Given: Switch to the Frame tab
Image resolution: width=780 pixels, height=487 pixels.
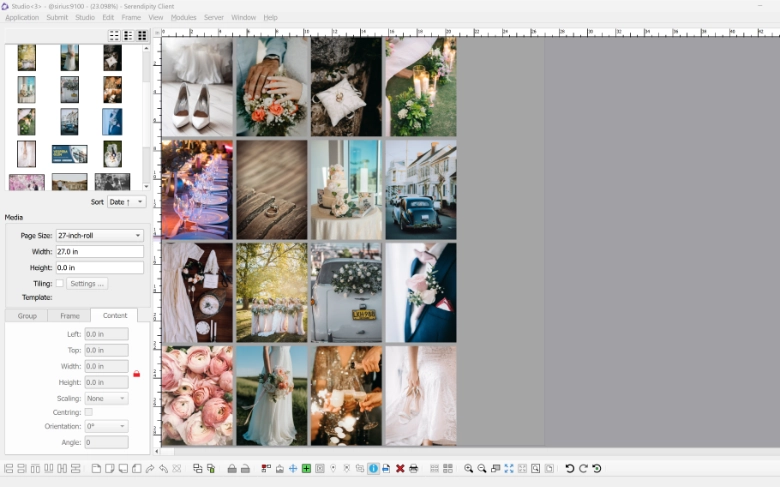Looking at the screenshot, I should click(x=70, y=316).
